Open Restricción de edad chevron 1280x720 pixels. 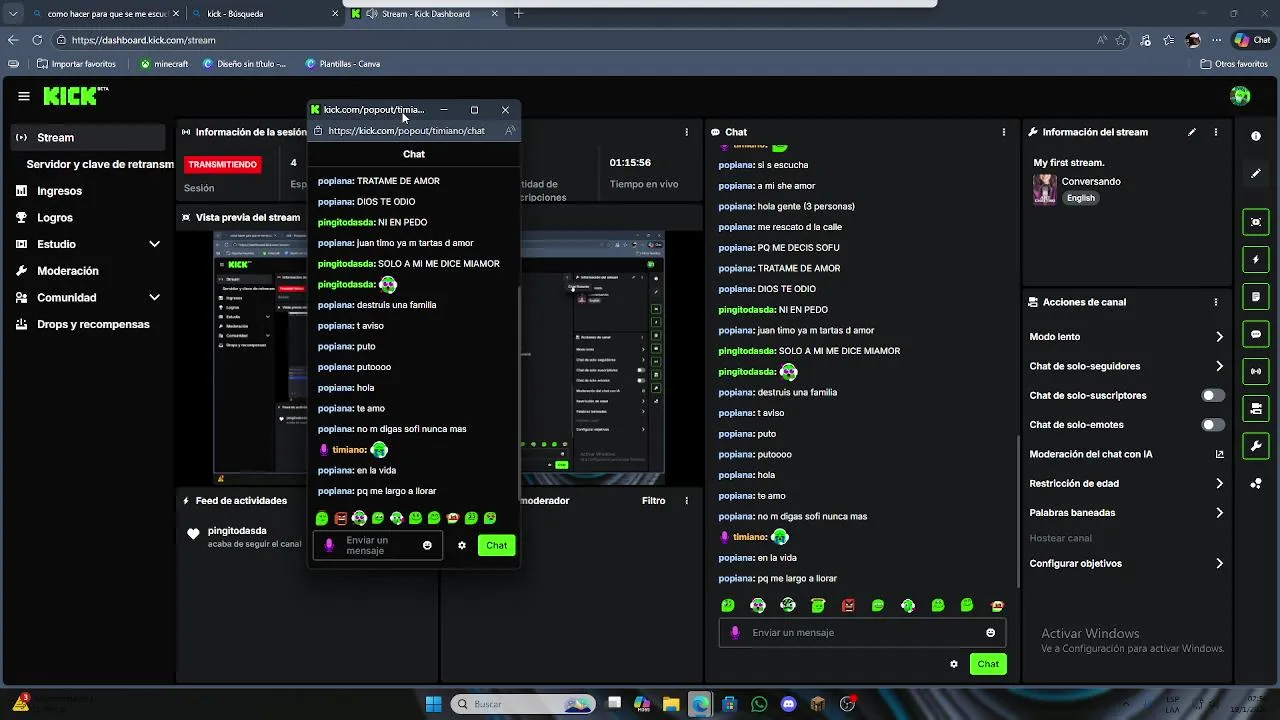point(1219,483)
